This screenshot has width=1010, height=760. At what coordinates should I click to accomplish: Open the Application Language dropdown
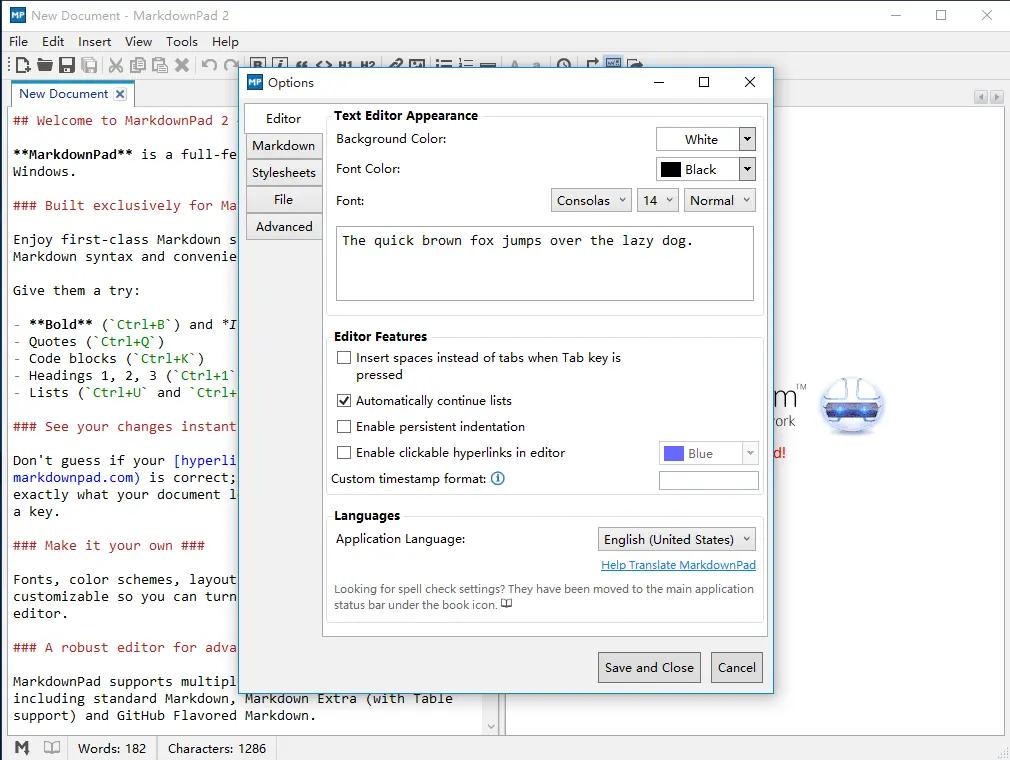(676, 539)
